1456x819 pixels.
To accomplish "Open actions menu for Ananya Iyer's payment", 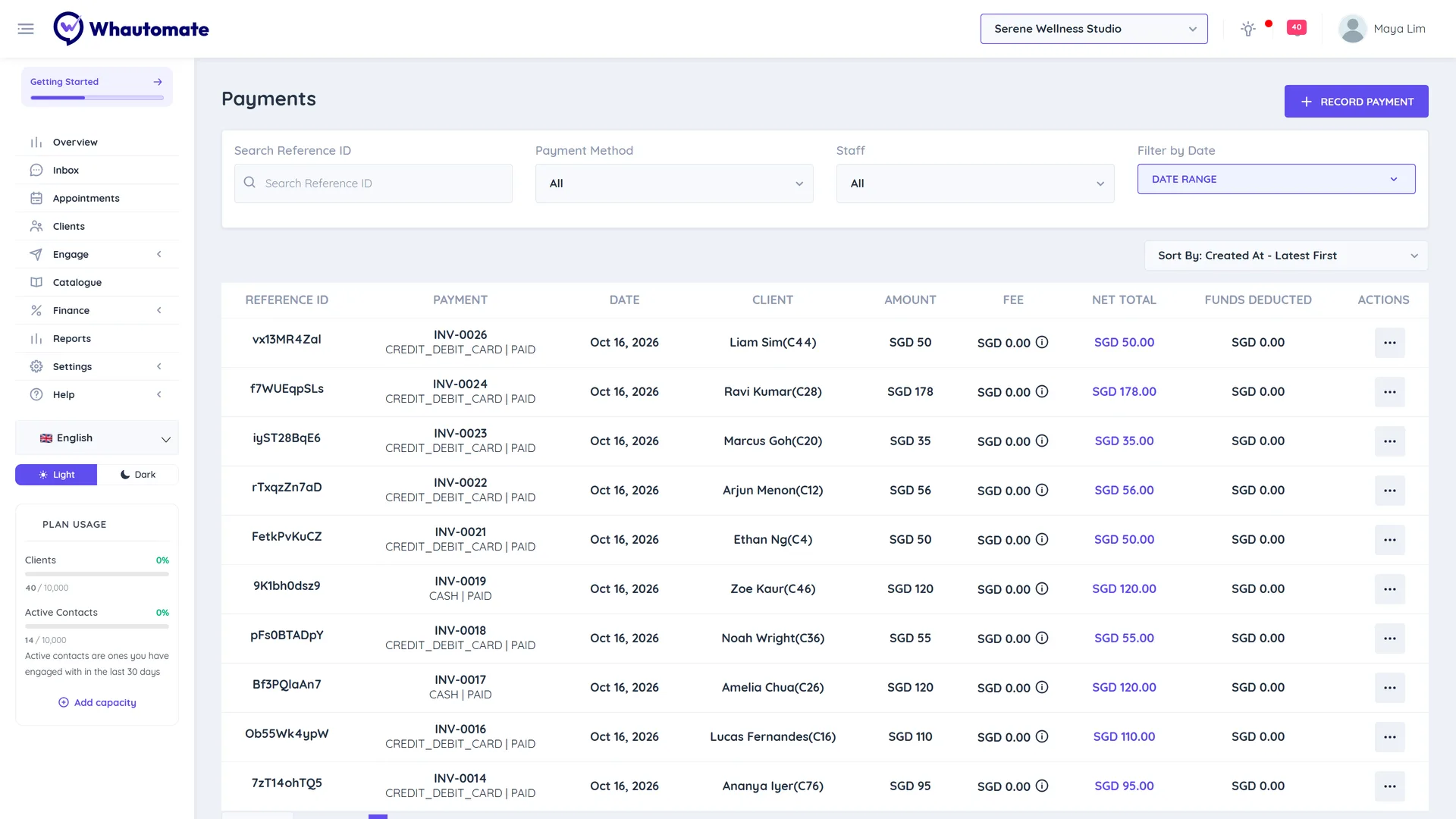I will pyautogui.click(x=1389, y=786).
